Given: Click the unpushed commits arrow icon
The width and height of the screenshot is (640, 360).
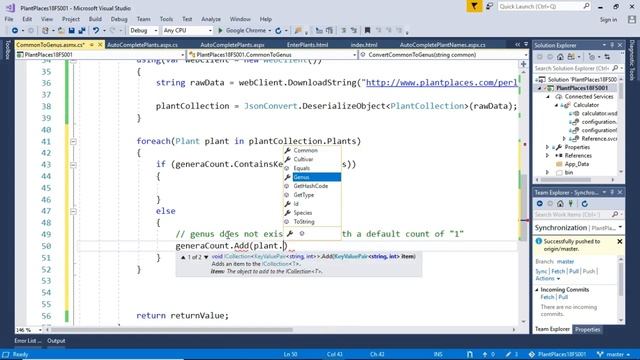Looking at the screenshot, I should (485, 354).
